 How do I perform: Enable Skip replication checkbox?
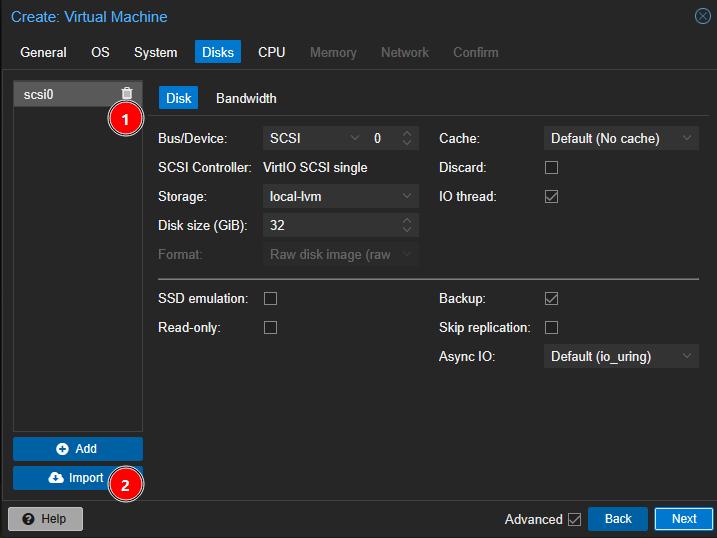551,327
